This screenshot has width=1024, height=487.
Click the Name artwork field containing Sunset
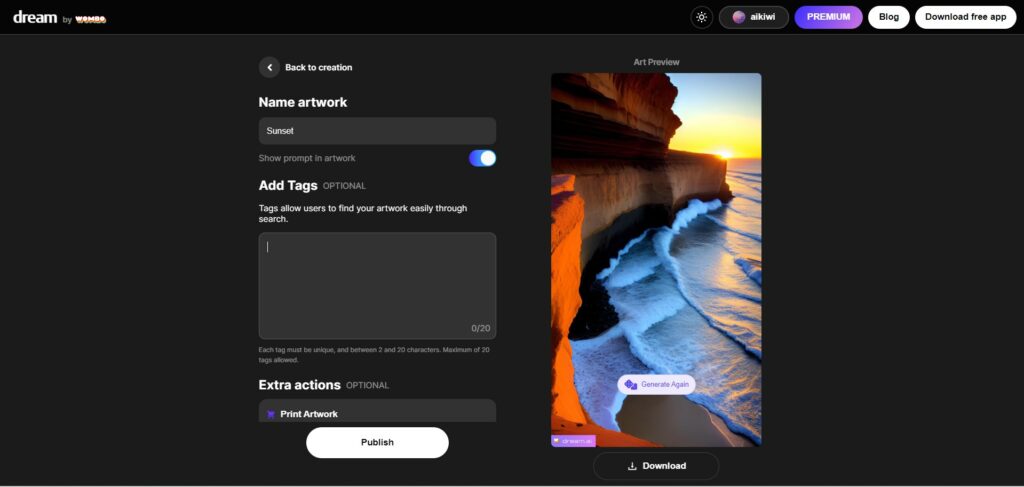[377, 131]
